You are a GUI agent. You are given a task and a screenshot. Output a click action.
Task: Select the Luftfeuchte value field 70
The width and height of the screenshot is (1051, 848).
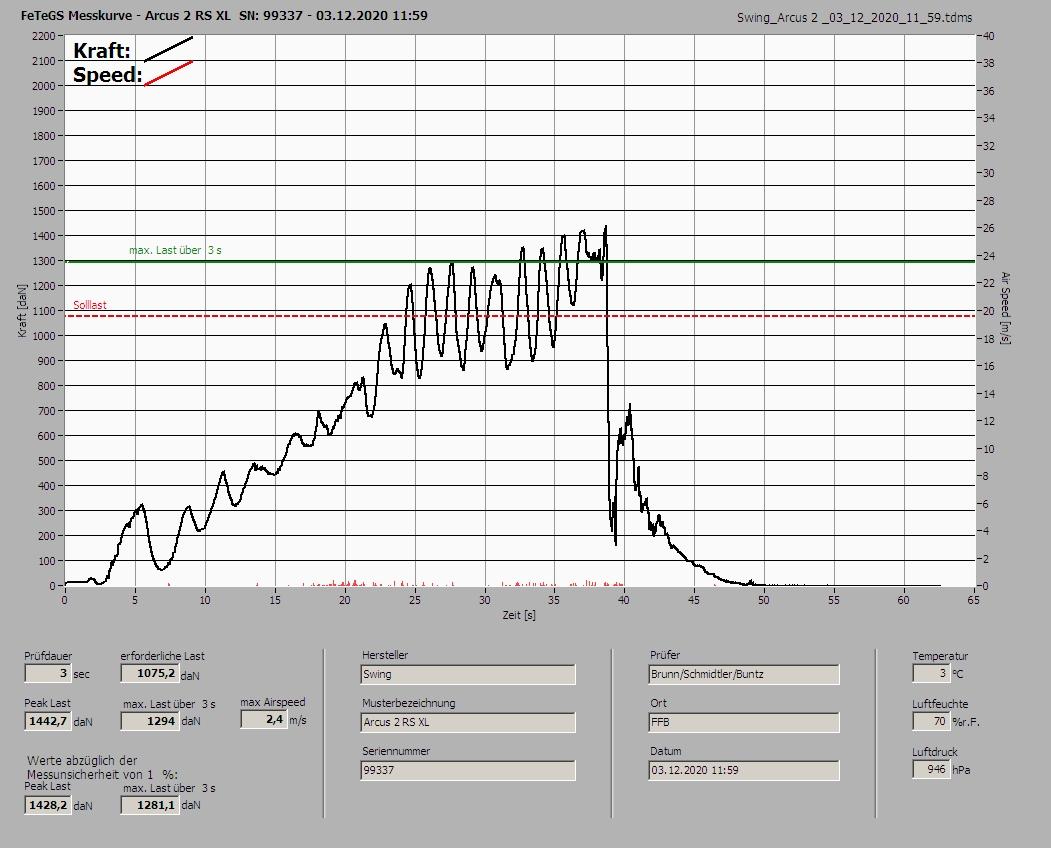931,721
